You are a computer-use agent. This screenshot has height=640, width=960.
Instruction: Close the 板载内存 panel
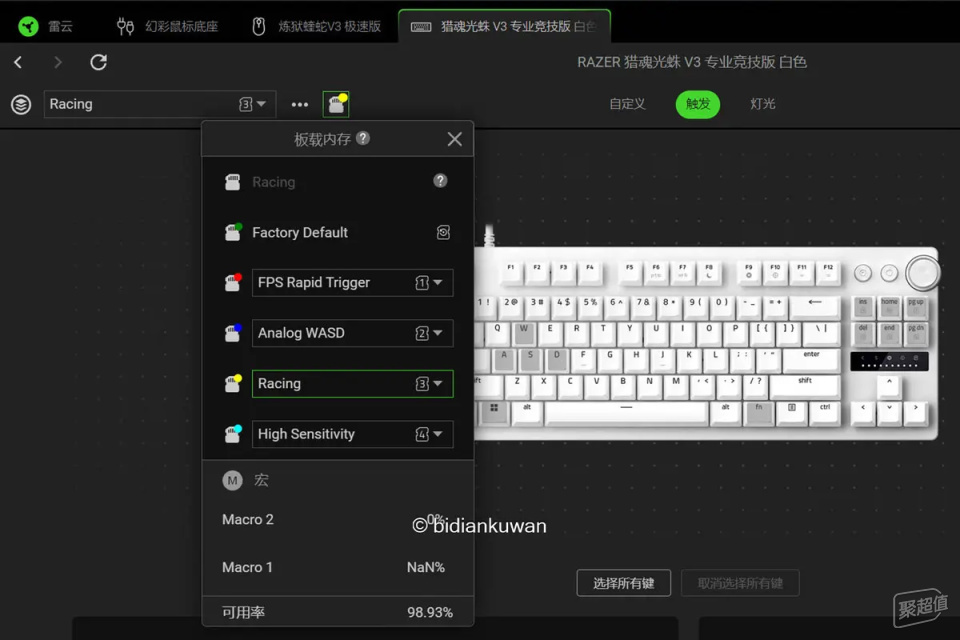click(x=454, y=139)
